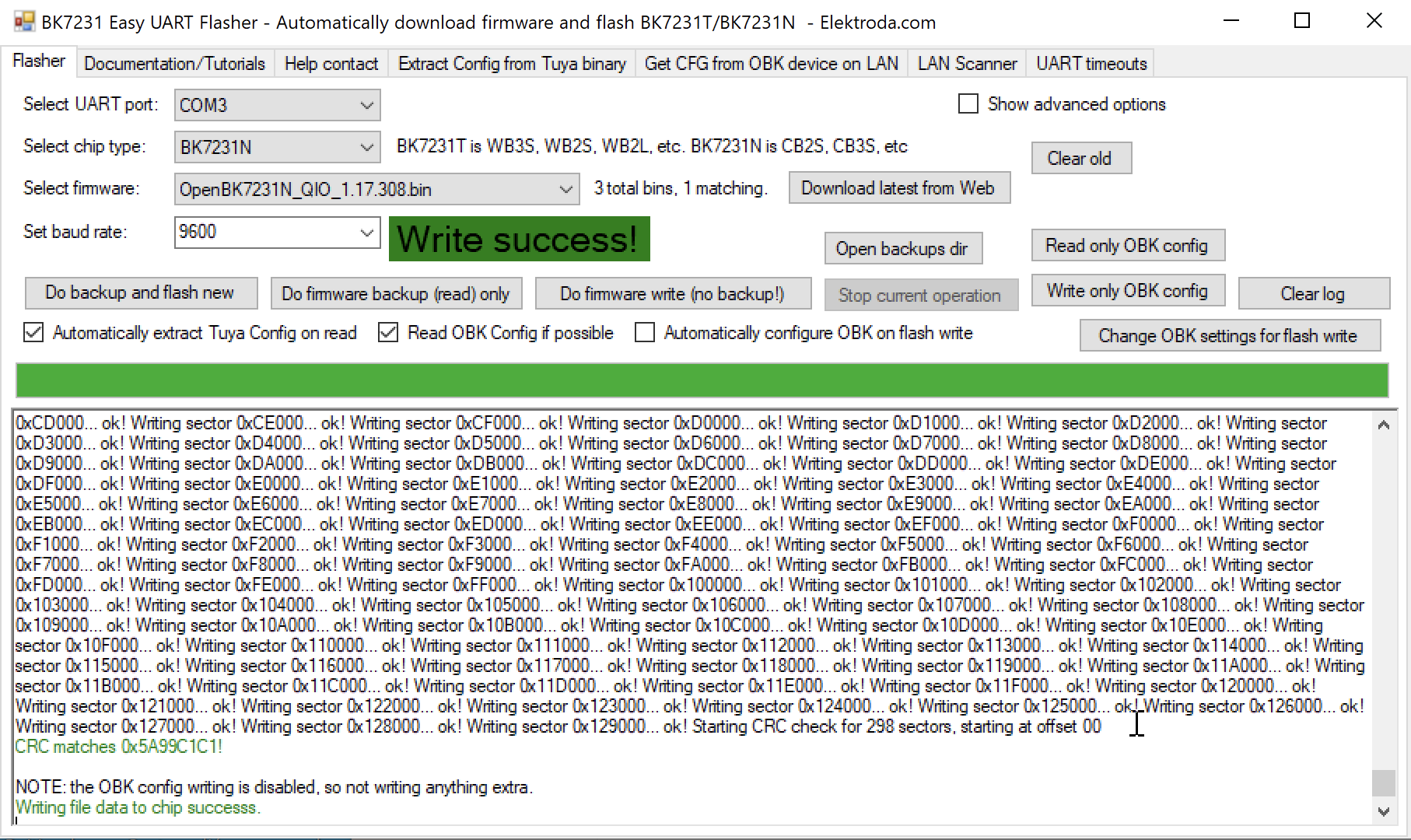The height and width of the screenshot is (840, 1411).
Task: Open Extract Config from Tuya binary tab
Action: (512, 64)
